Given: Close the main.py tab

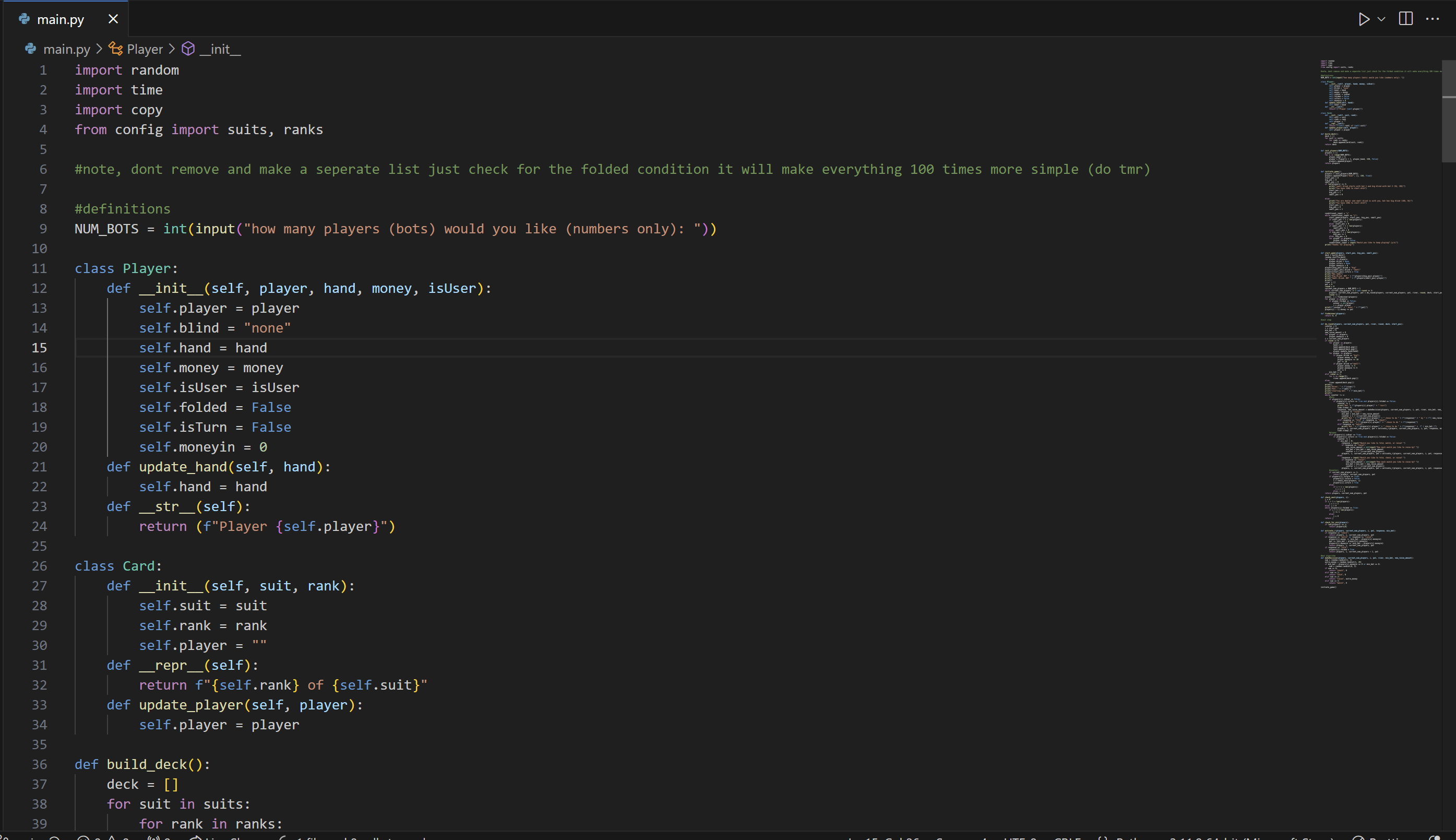Looking at the screenshot, I should pos(113,19).
